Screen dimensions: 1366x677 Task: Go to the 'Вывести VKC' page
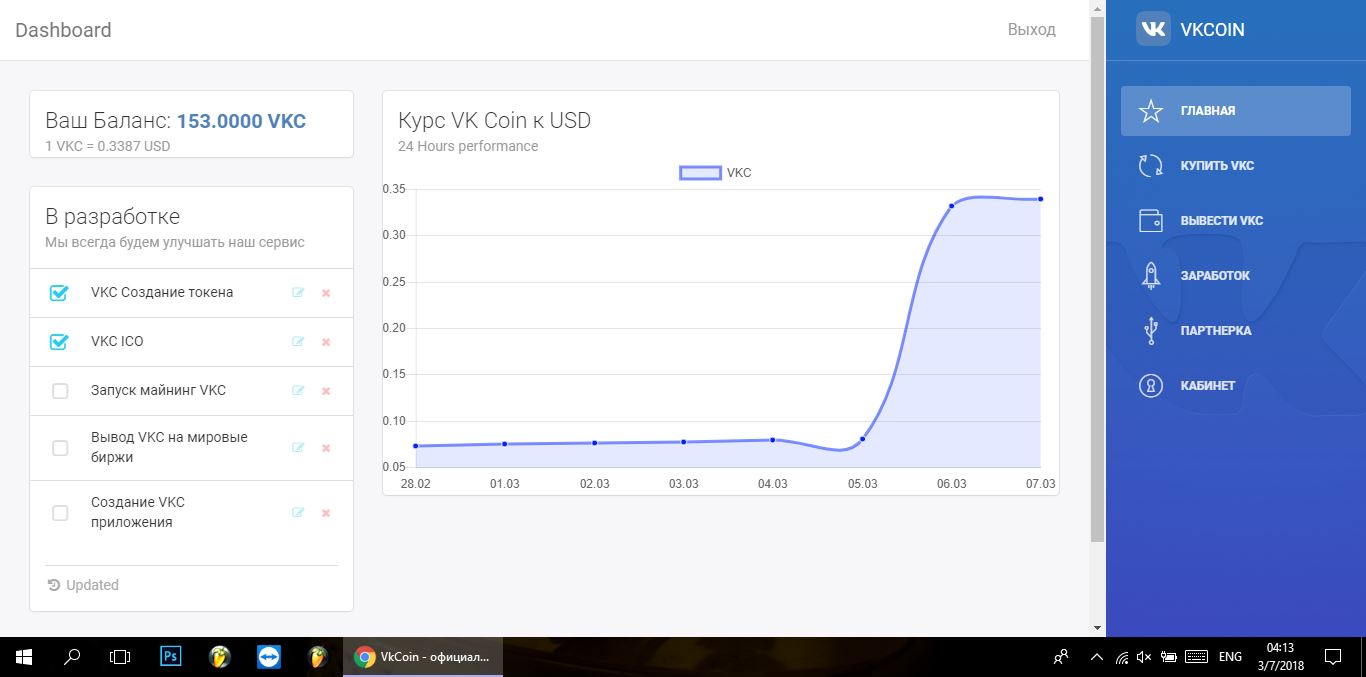[1221, 221]
